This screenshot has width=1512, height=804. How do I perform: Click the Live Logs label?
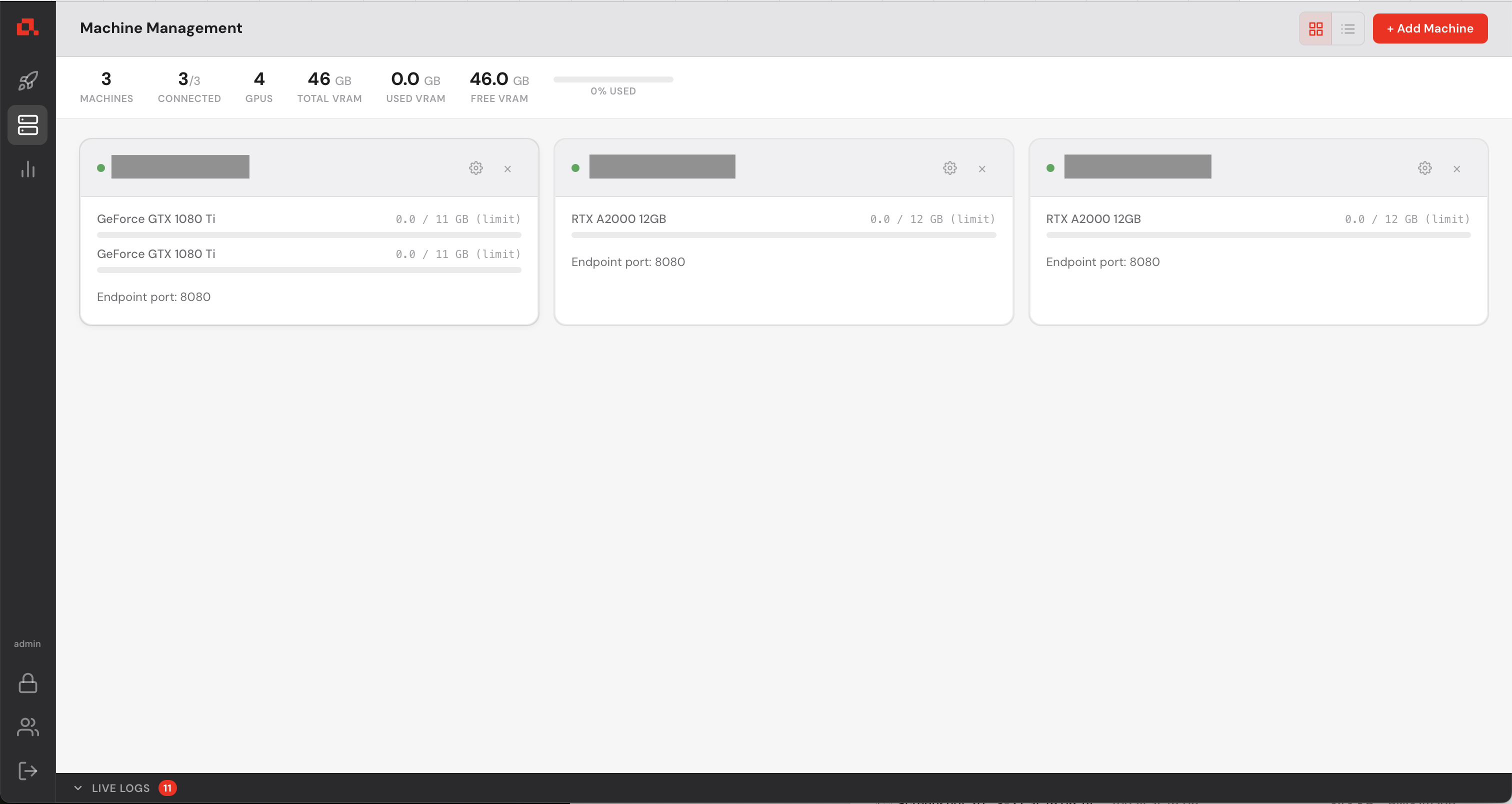pos(120,788)
